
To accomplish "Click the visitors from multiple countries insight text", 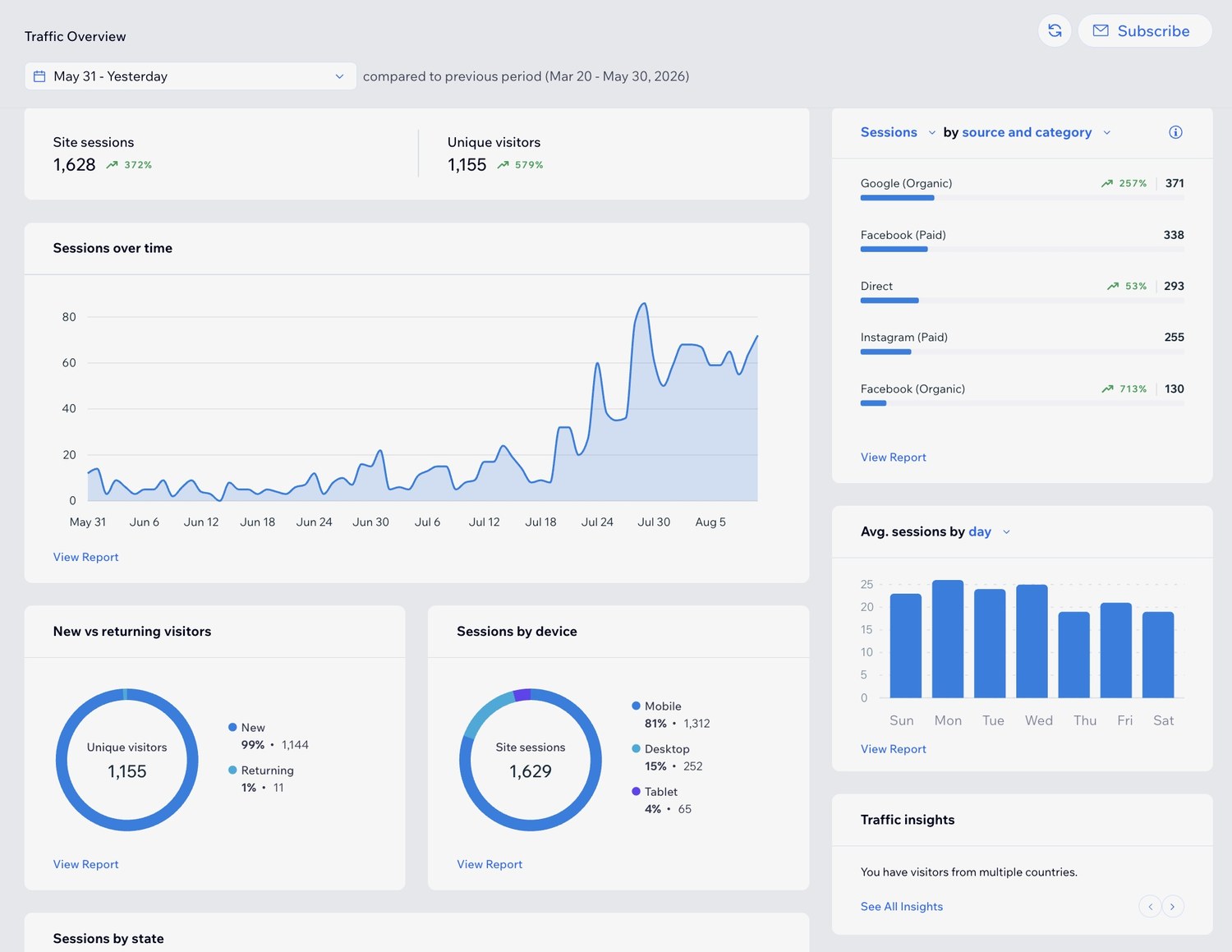I will (969, 872).
